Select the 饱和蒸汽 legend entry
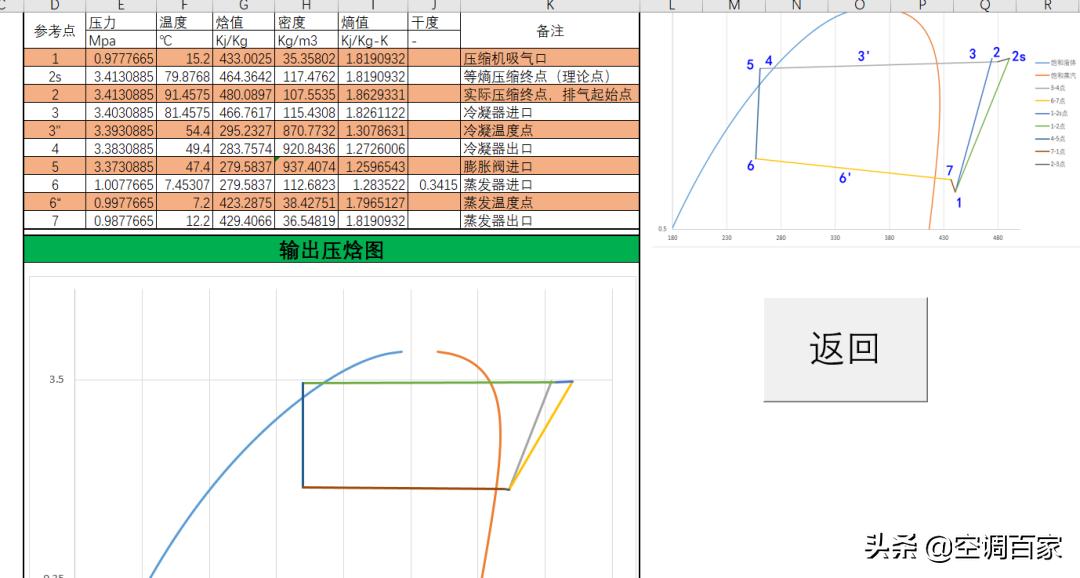 tap(1050, 77)
